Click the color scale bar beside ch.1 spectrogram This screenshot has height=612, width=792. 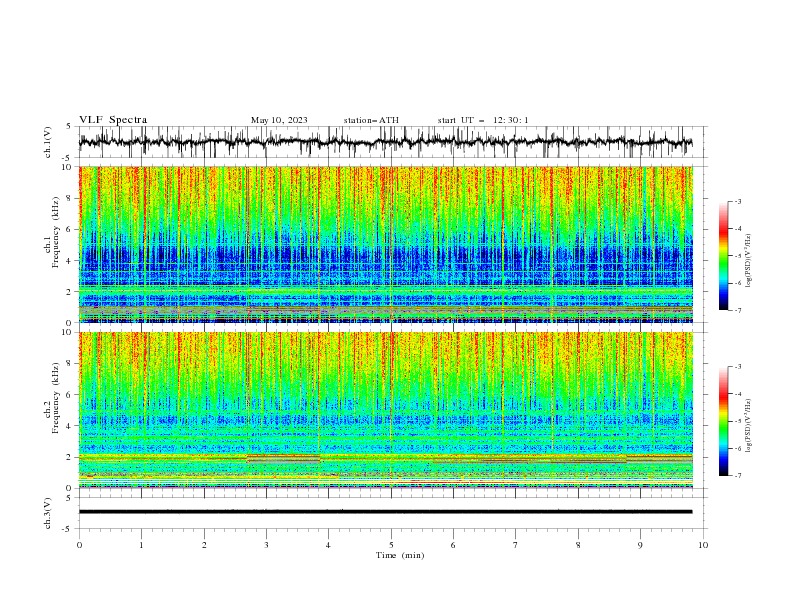(724, 256)
